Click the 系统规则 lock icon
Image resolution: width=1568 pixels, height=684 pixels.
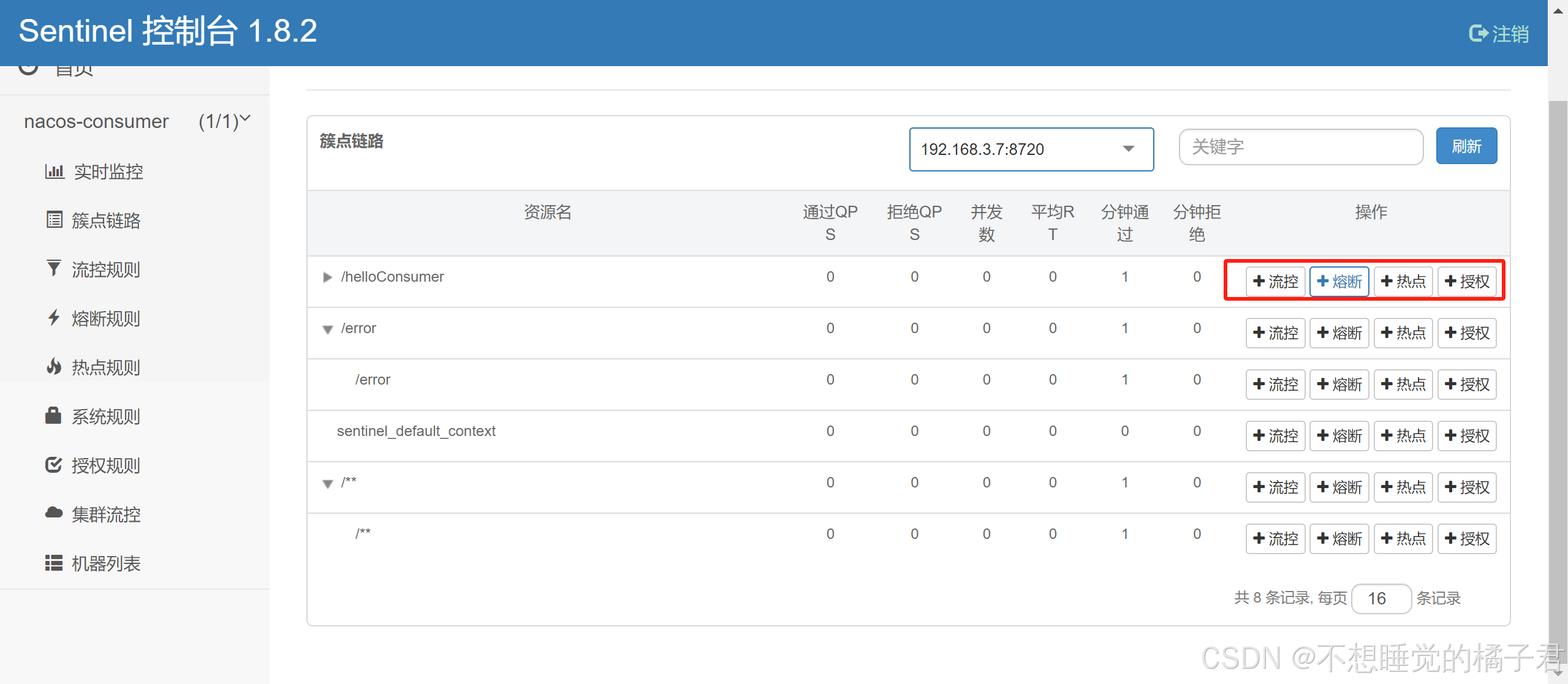point(53,415)
